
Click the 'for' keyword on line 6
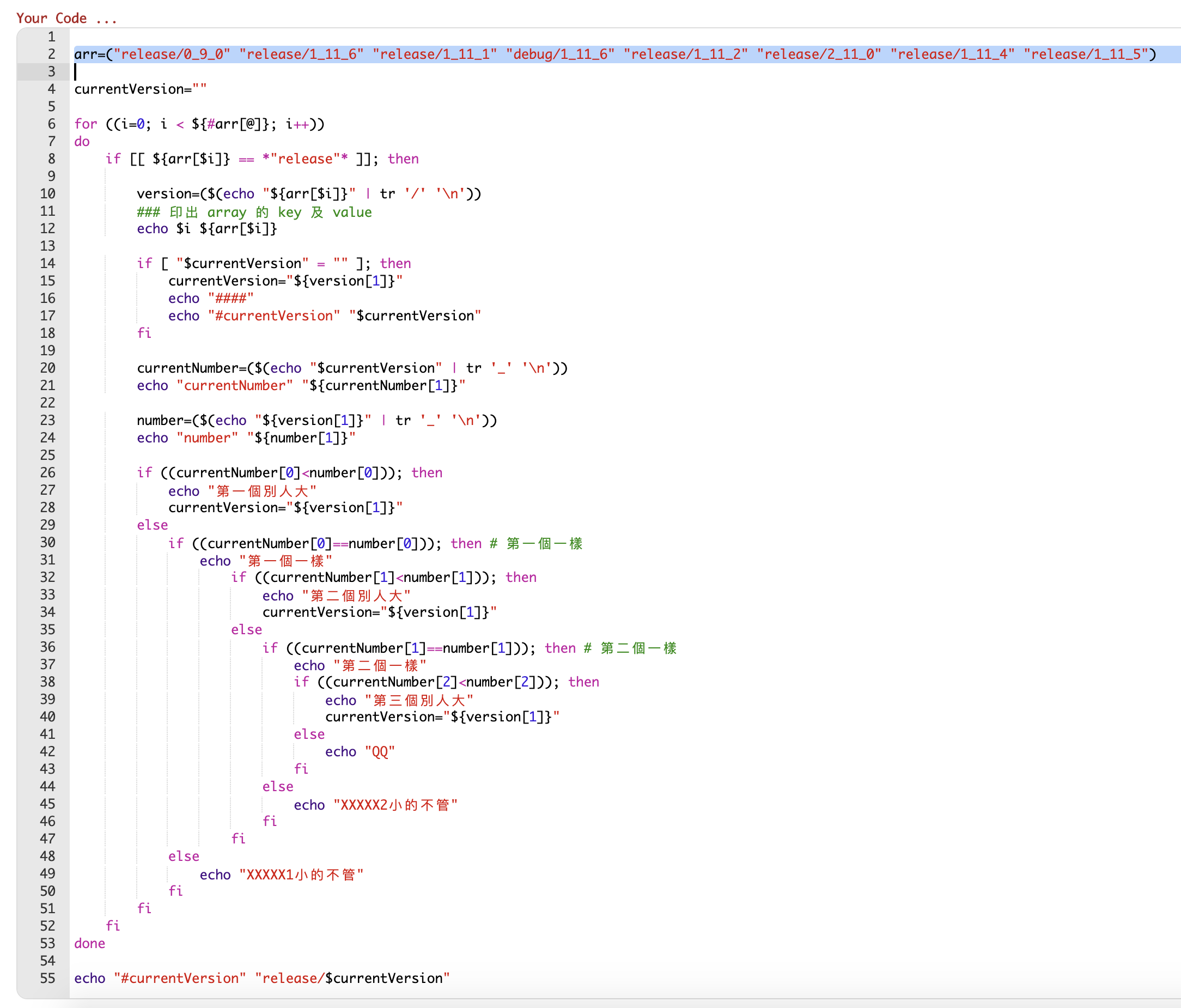pos(86,124)
